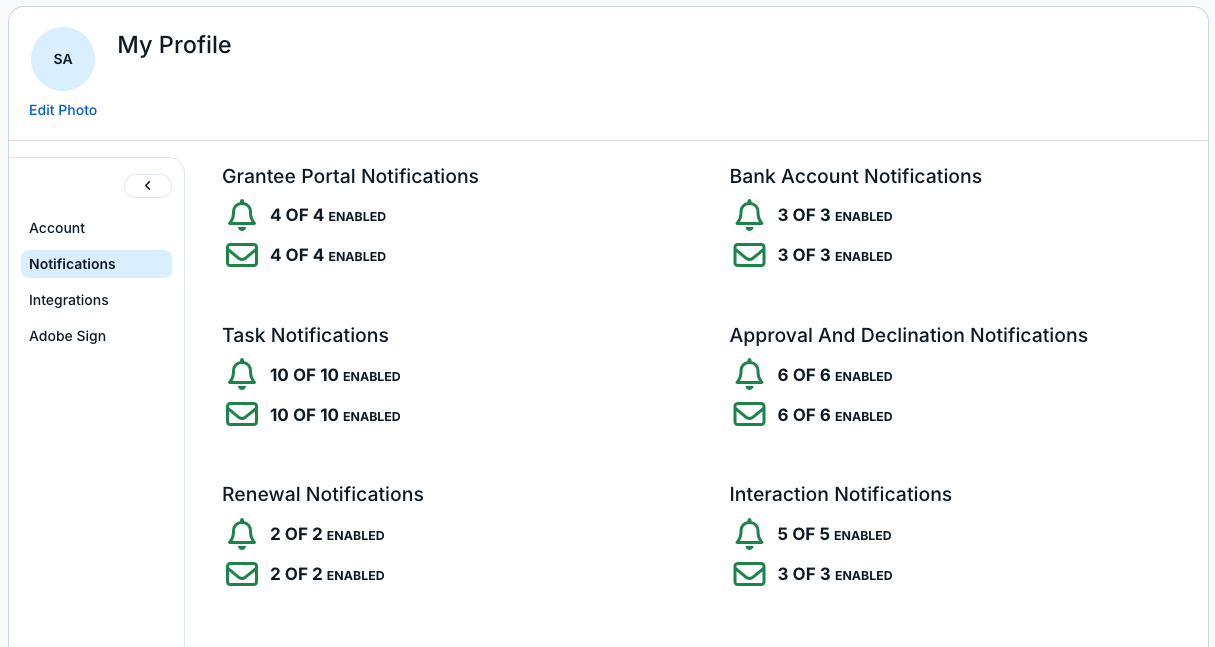
Task: Click the Approval And Declination Notifications heading
Action: [x=909, y=335]
